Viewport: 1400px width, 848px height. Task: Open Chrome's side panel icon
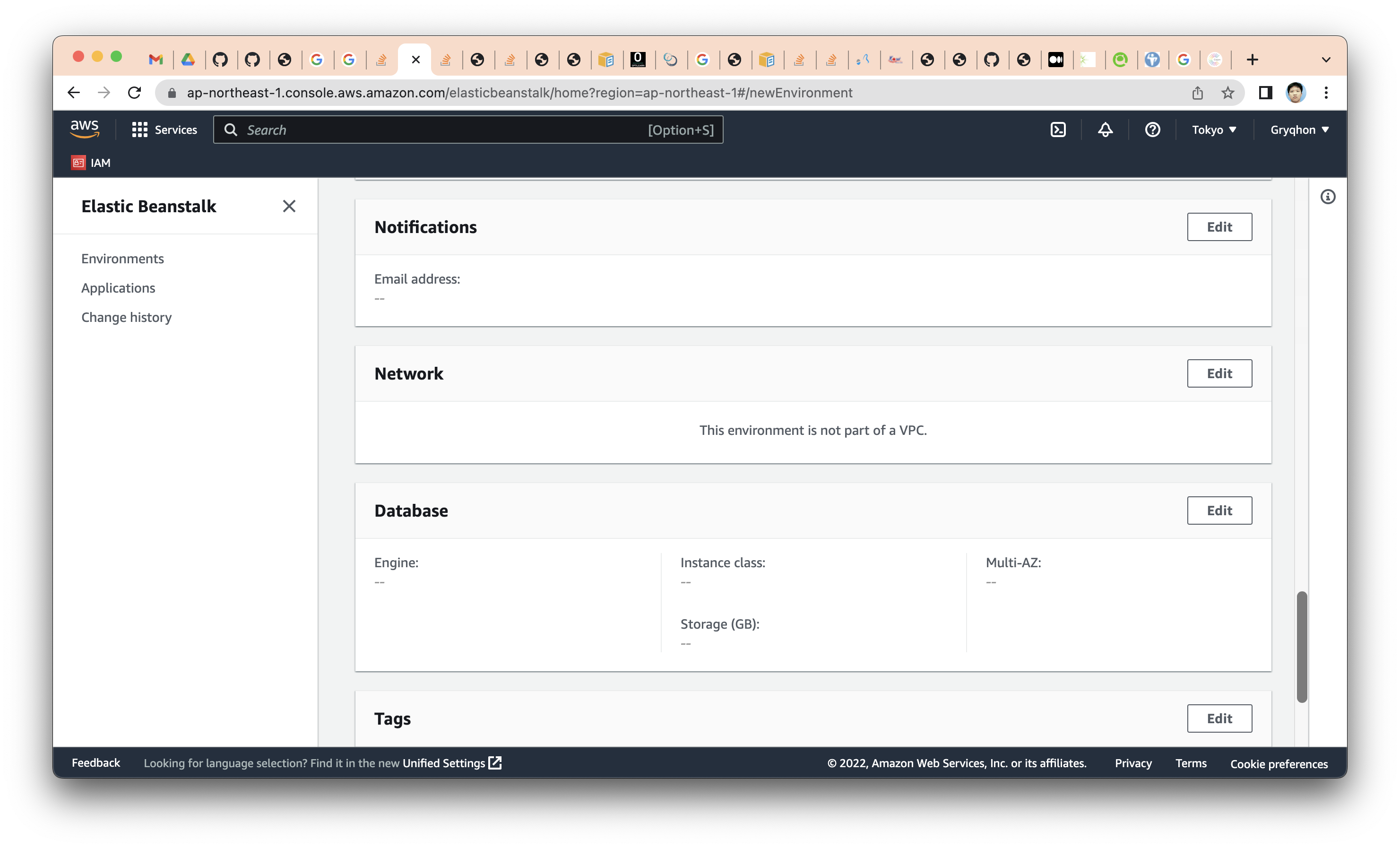point(1265,93)
